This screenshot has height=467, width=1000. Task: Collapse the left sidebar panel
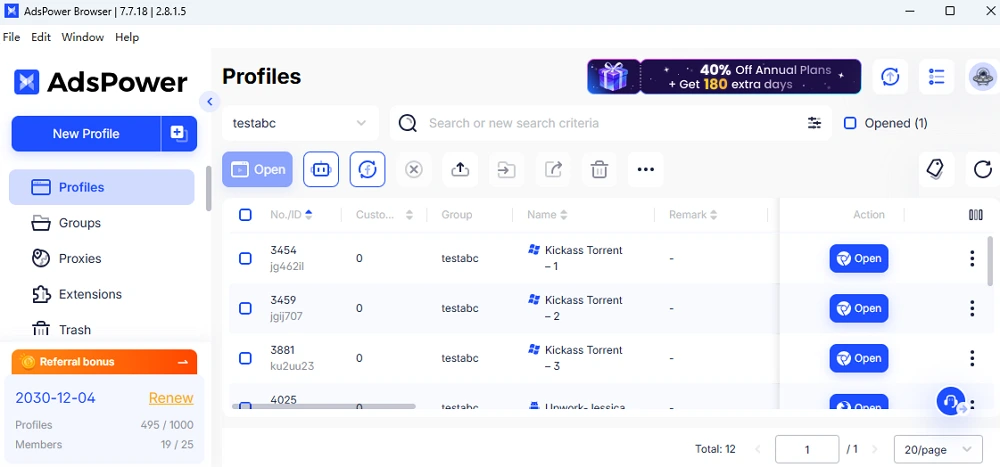(x=209, y=101)
